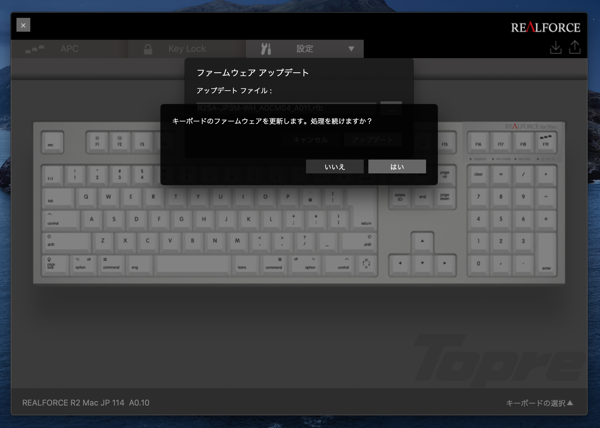This screenshot has height=428, width=600.
Task: Click the upload export icon
Action: 575,47
